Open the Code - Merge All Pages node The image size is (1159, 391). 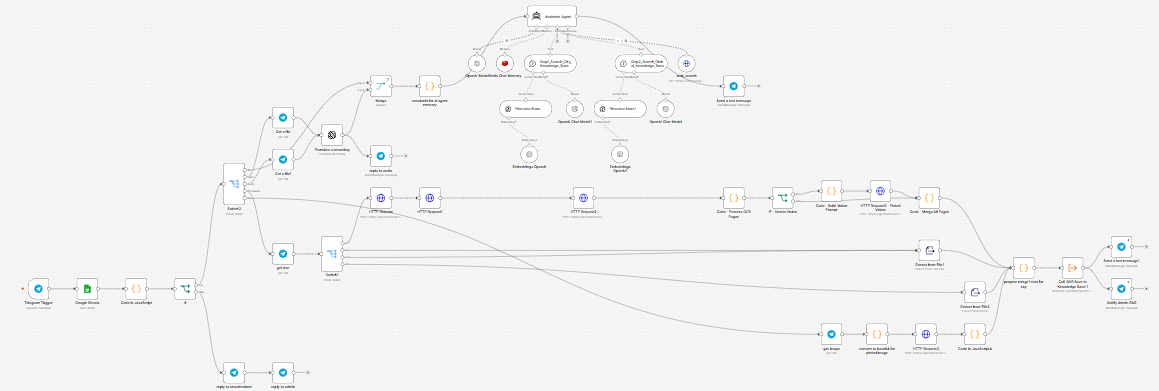pos(929,198)
